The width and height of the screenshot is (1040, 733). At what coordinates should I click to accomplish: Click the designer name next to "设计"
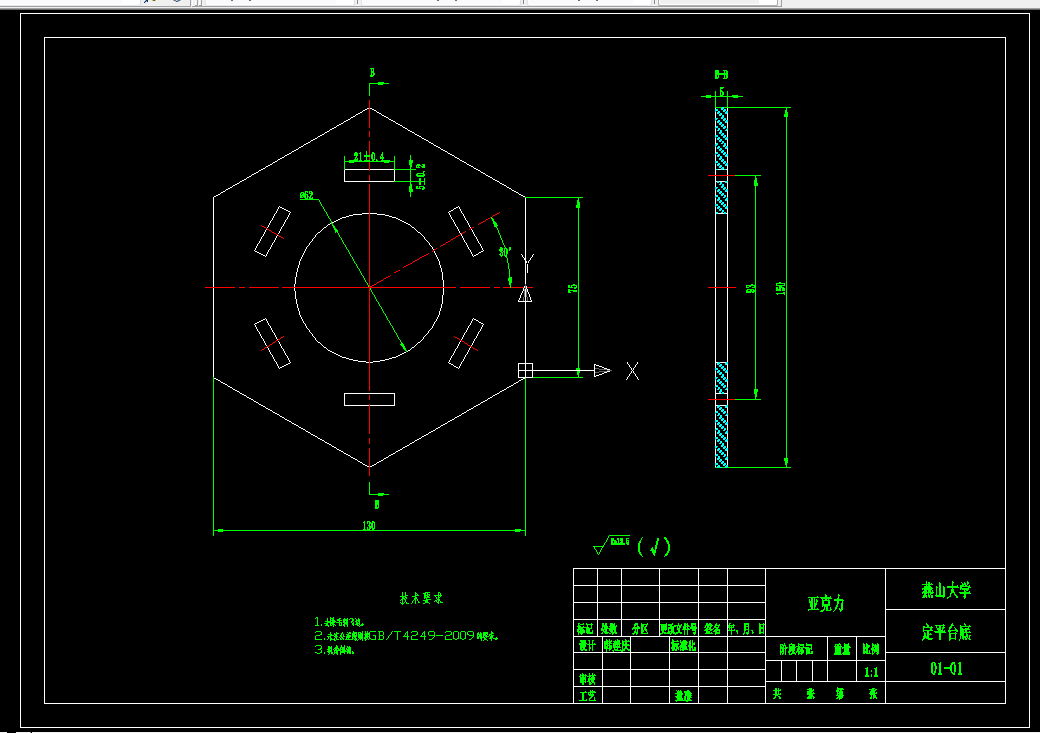(x=617, y=645)
